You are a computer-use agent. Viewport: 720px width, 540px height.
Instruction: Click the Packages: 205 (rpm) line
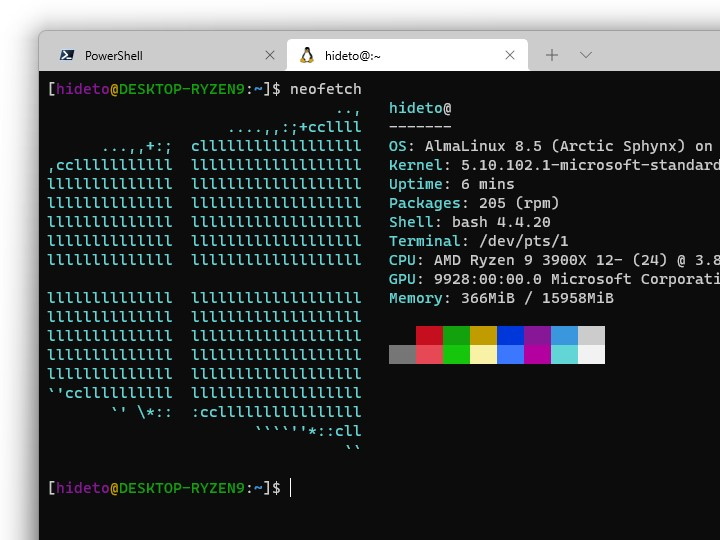pyautogui.click(x=474, y=203)
